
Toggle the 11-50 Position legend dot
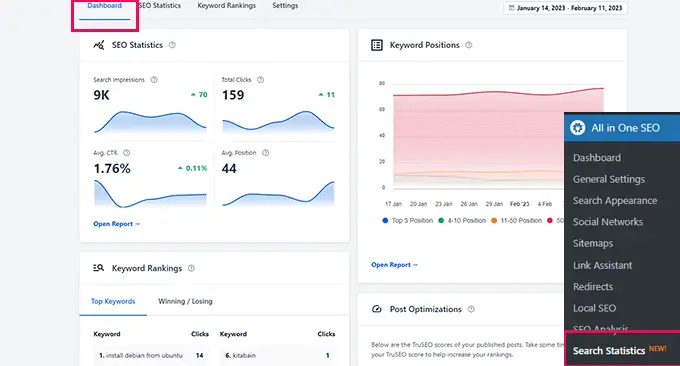[494, 221]
